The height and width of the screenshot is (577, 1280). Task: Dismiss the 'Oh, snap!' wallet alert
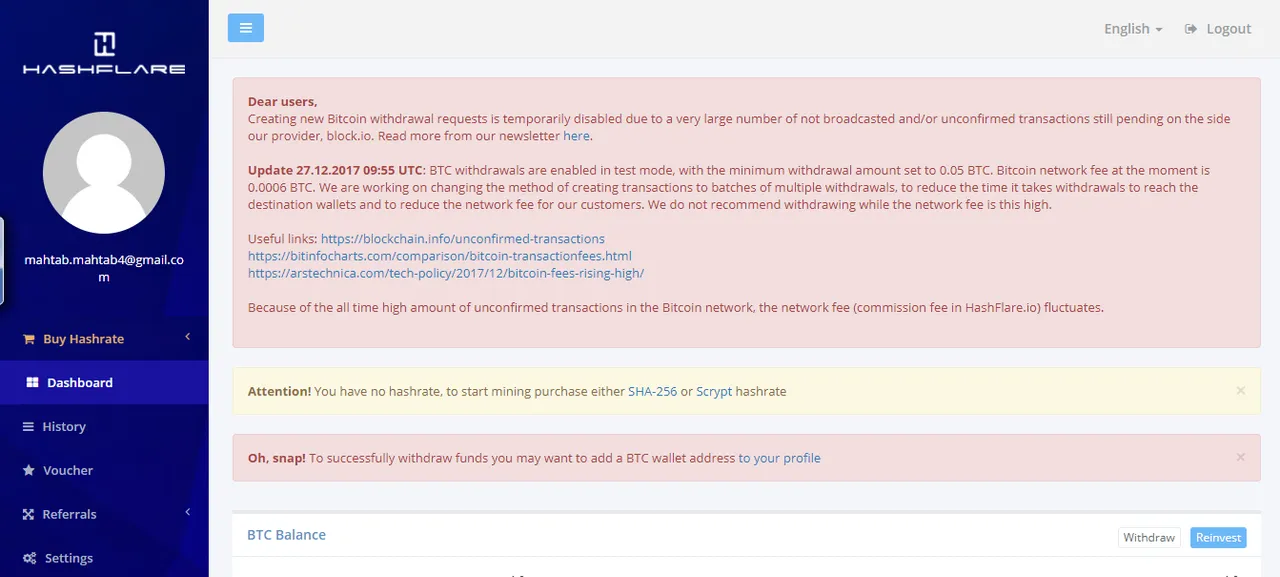click(x=1240, y=457)
